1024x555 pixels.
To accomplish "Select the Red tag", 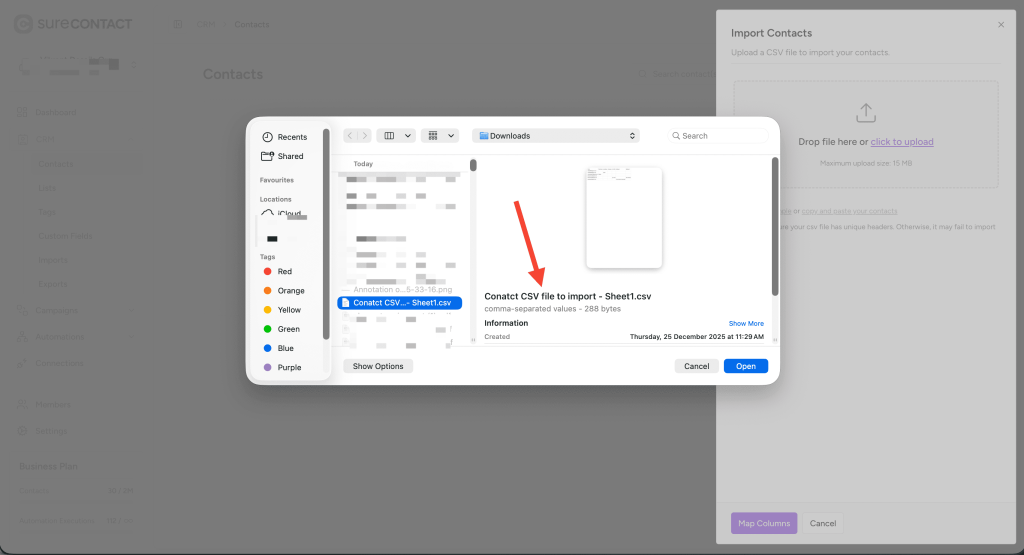I will (284, 272).
